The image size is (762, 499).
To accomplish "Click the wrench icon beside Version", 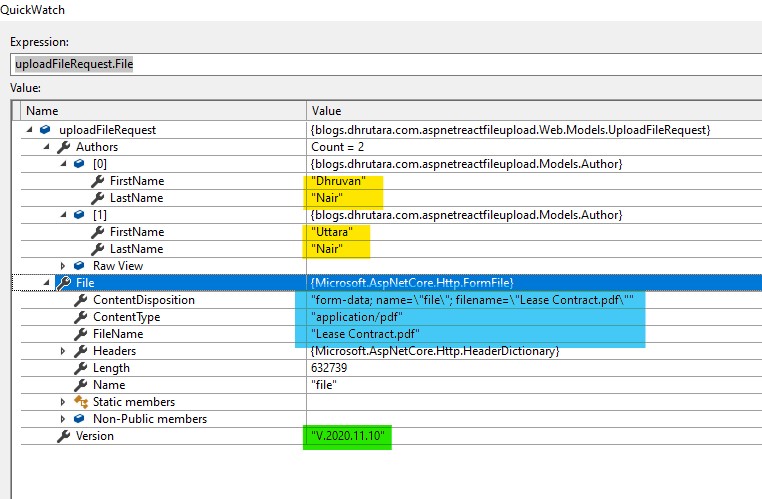I will tap(64, 436).
